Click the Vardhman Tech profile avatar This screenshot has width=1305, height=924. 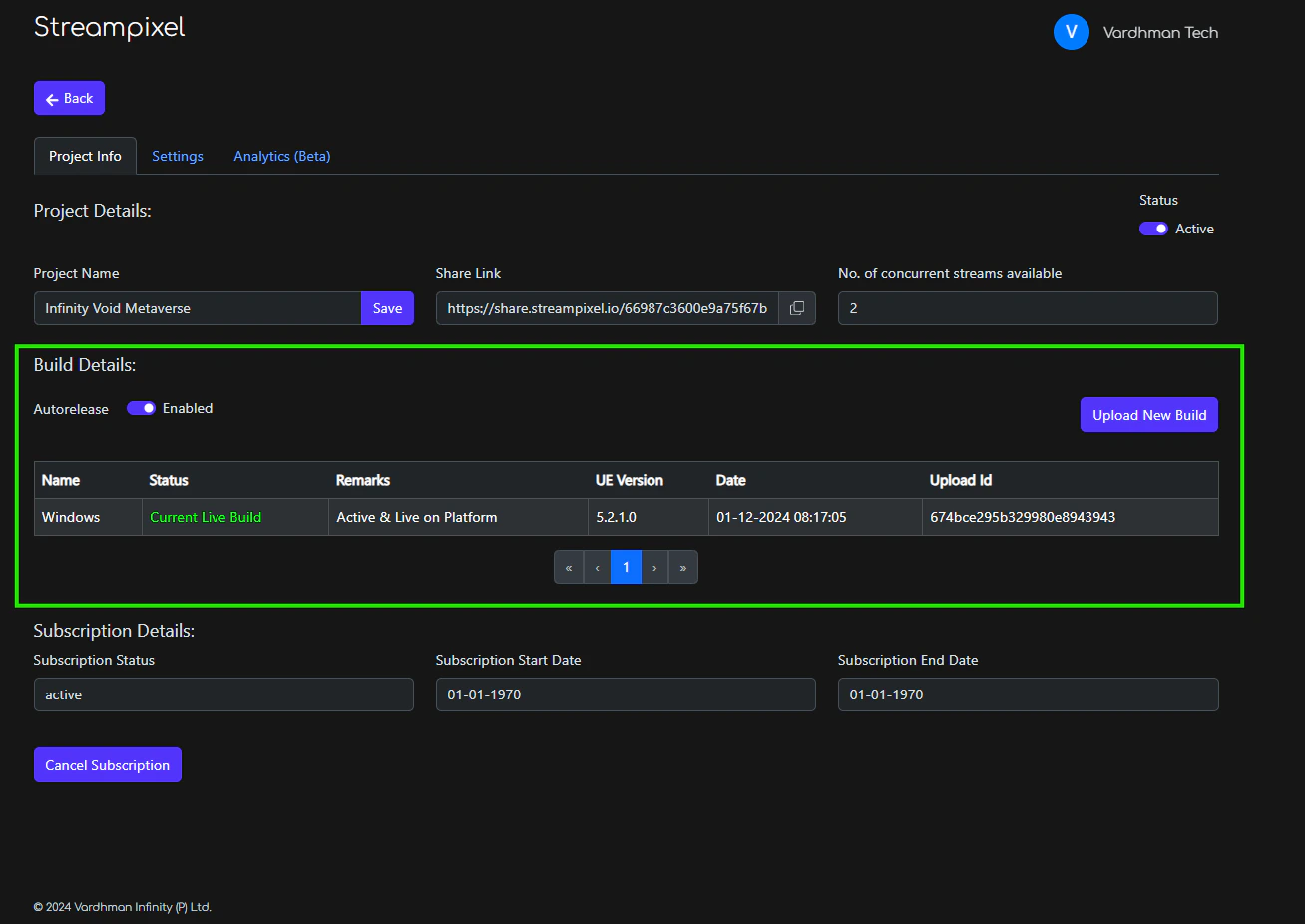(1071, 32)
